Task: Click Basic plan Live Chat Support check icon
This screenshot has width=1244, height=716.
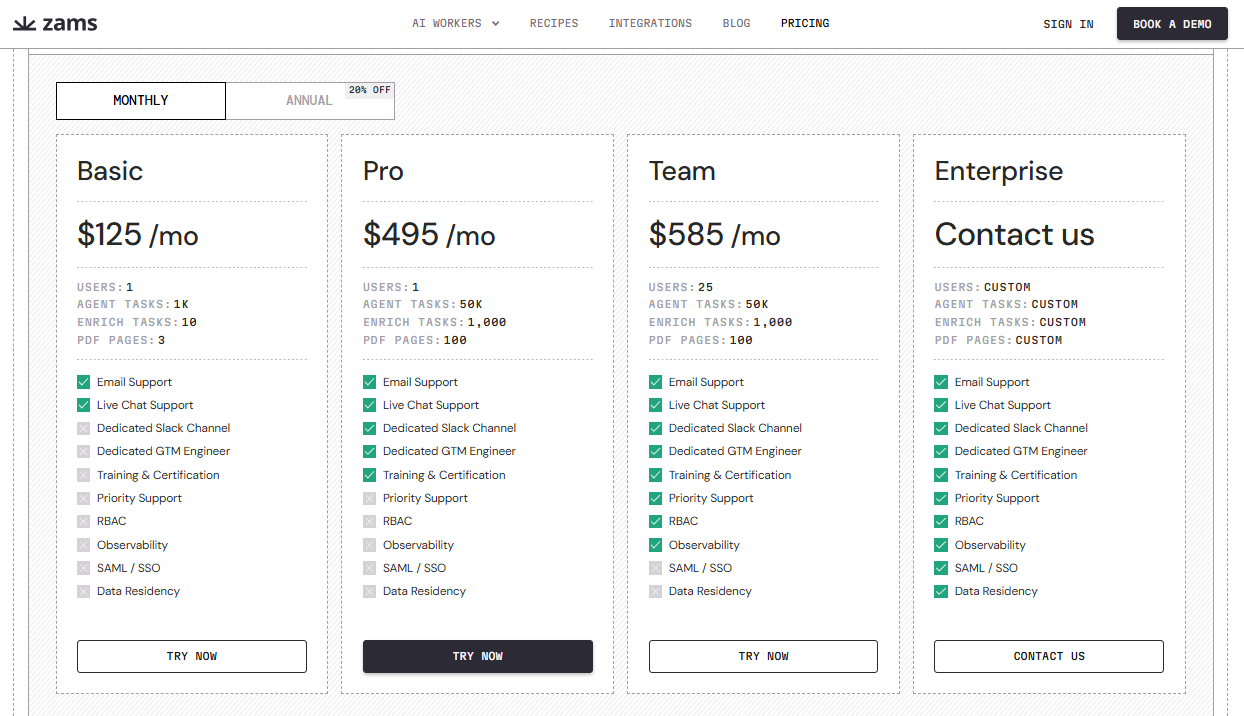Action: coord(84,405)
